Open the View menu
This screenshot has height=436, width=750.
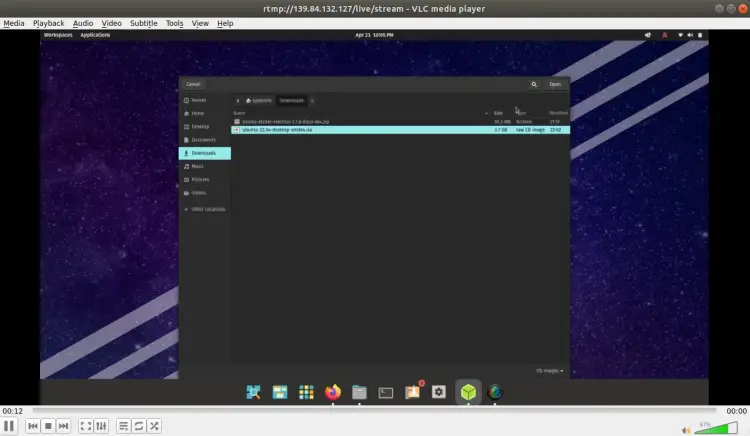[200, 23]
